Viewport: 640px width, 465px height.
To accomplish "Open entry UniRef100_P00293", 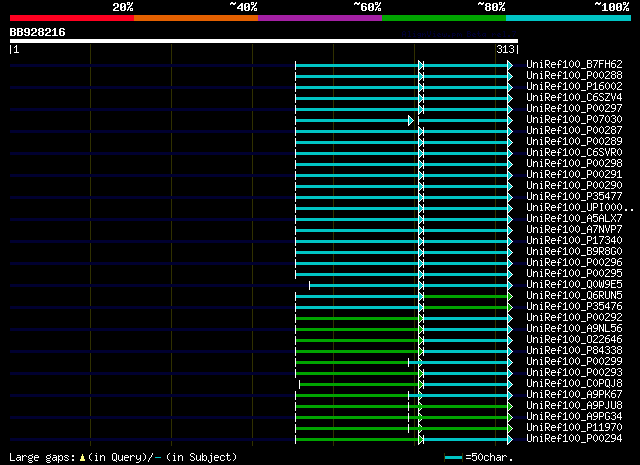I will pos(574,373).
